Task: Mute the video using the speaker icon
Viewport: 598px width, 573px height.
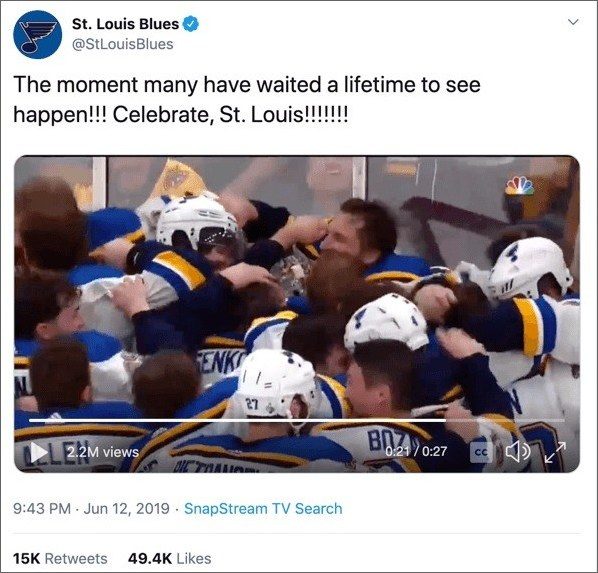Action: (x=518, y=452)
